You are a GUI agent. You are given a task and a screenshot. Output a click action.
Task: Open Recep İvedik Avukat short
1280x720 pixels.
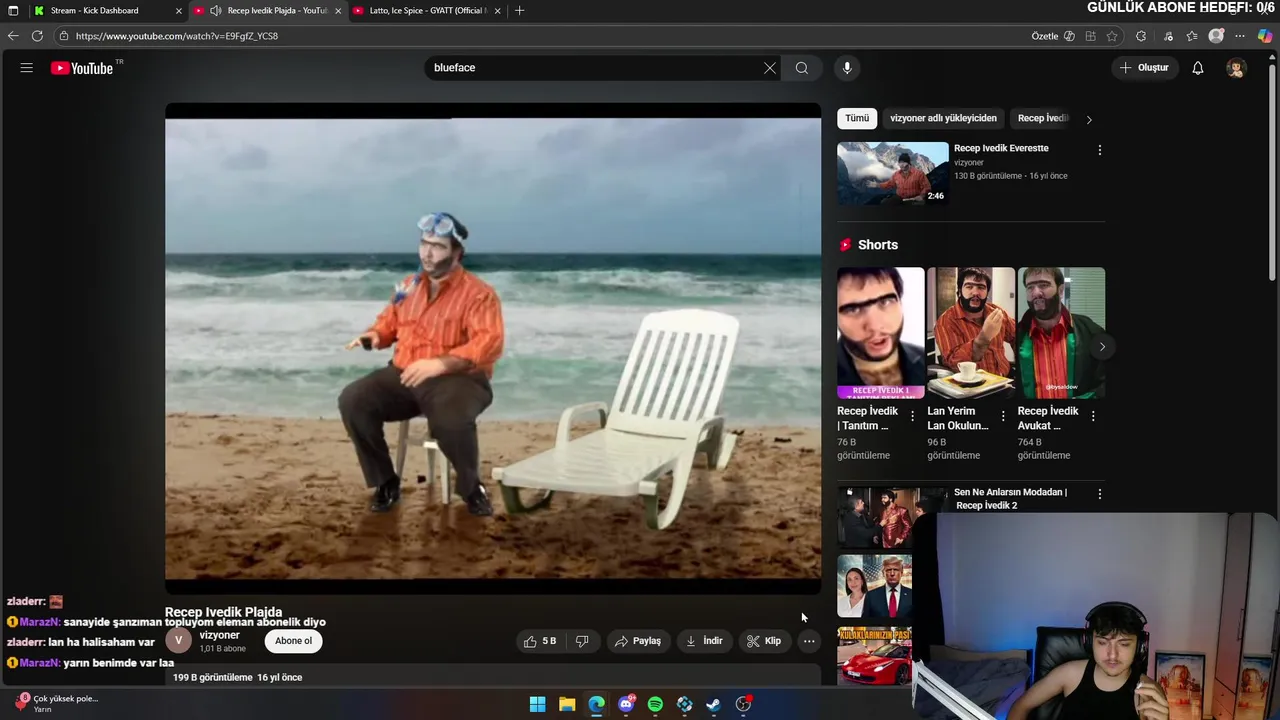[x=1061, y=333]
